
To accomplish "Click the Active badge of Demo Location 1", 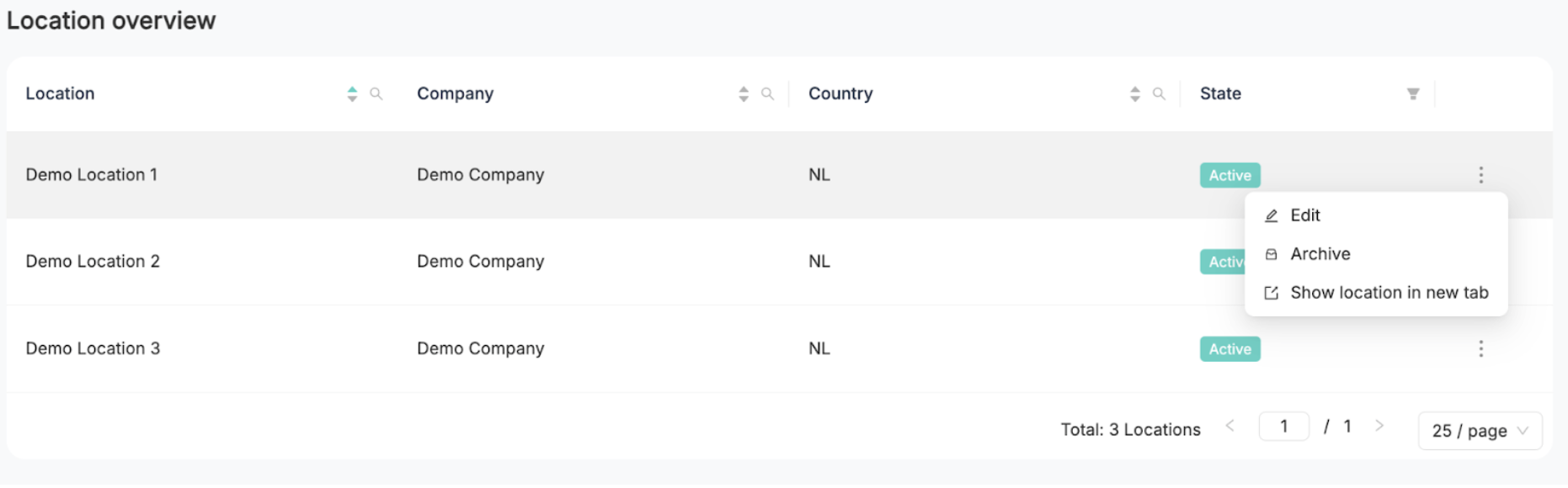I will [1230, 175].
